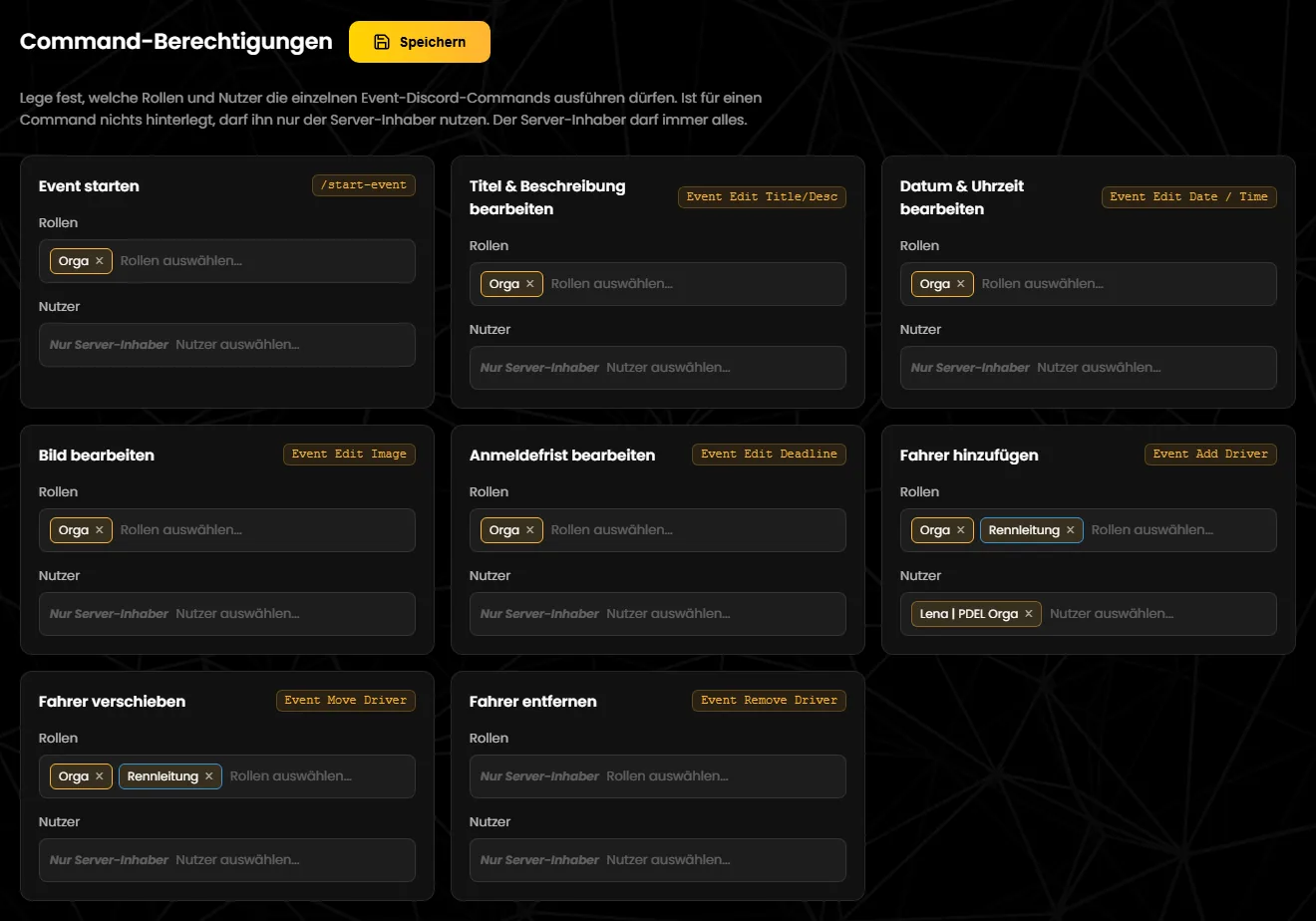Open Rollen selector for Bild bearbeiten

click(x=227, y=530)
